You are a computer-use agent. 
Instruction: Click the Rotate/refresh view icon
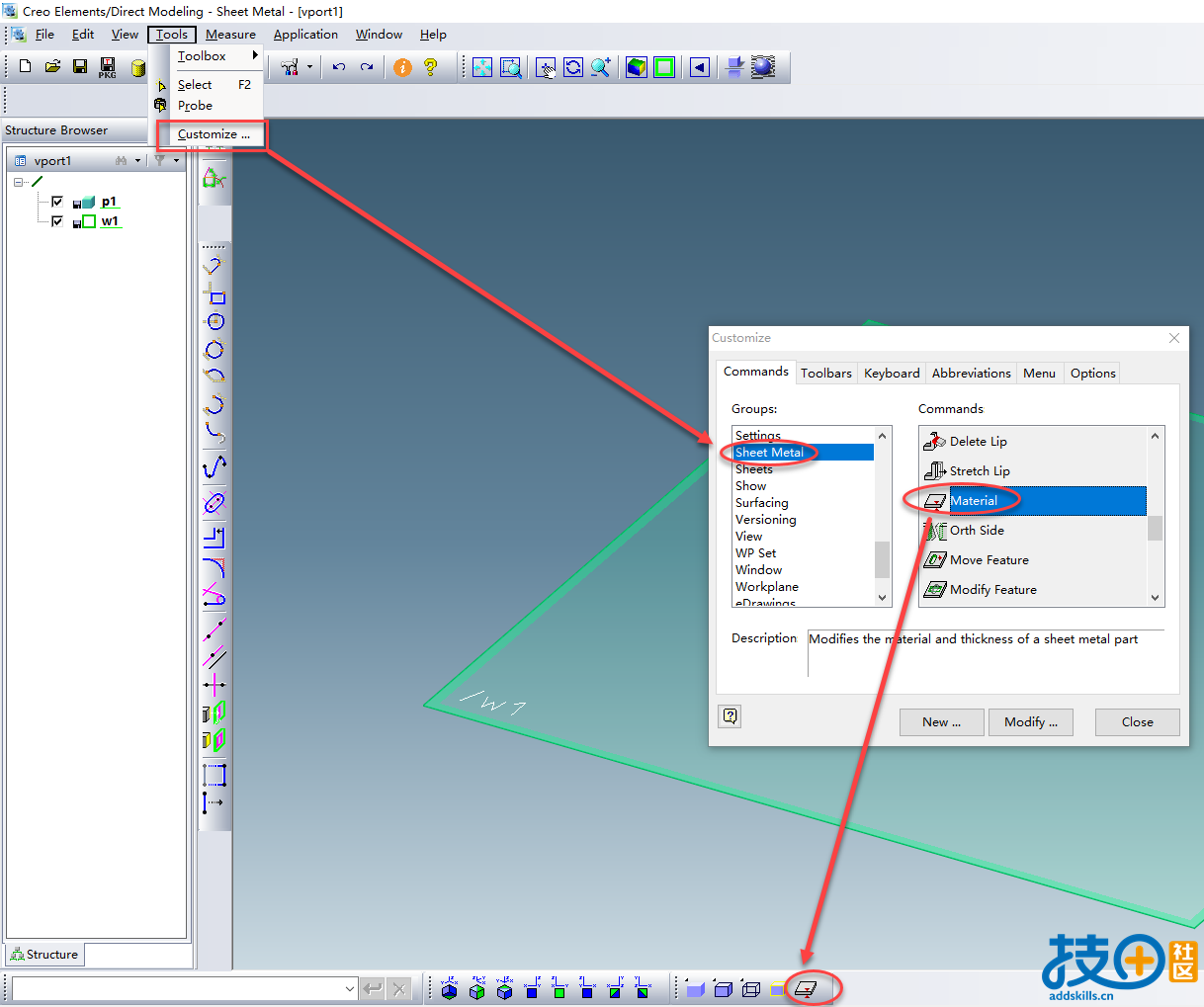coord(573,67)
